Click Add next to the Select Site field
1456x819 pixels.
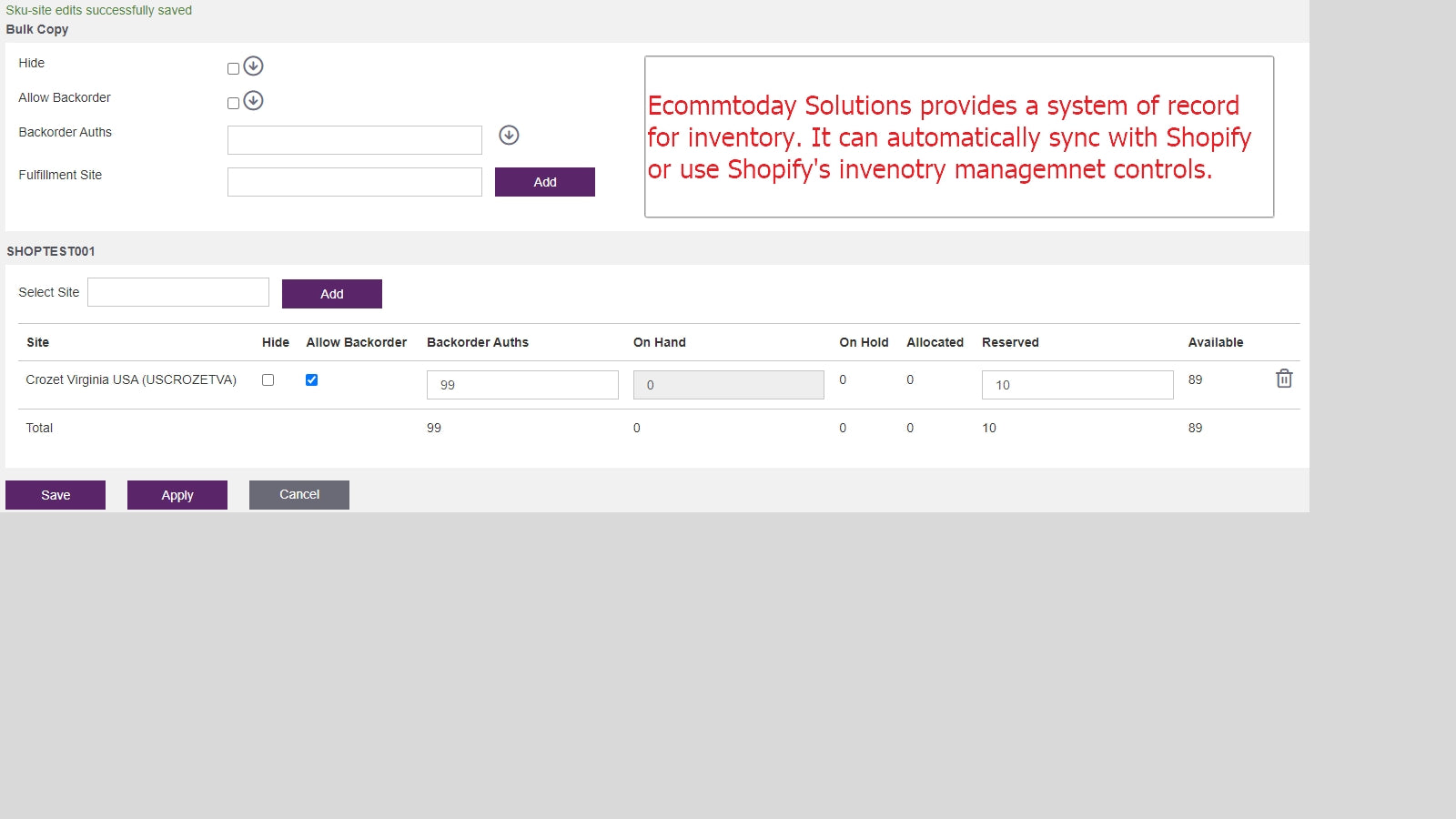click(331, 293)
